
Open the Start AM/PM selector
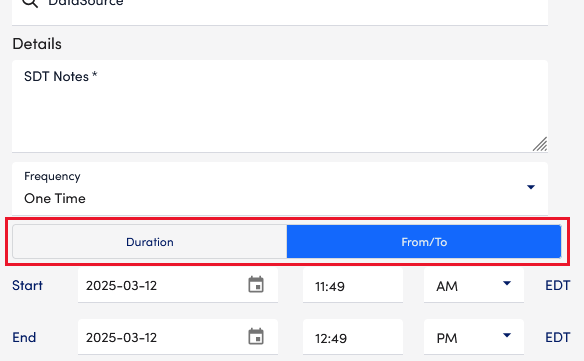[x=474, y=285]
